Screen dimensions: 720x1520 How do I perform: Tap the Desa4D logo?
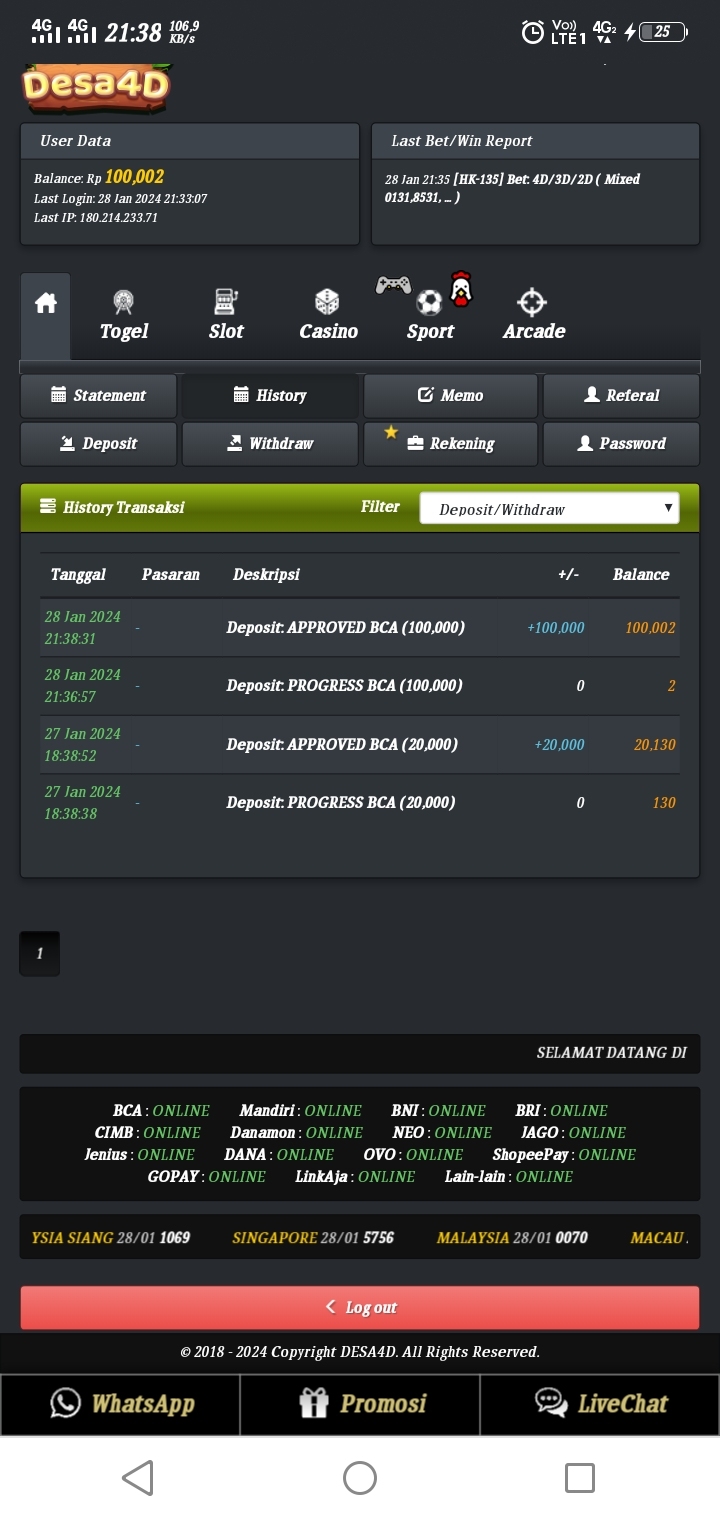click(96, 87)
